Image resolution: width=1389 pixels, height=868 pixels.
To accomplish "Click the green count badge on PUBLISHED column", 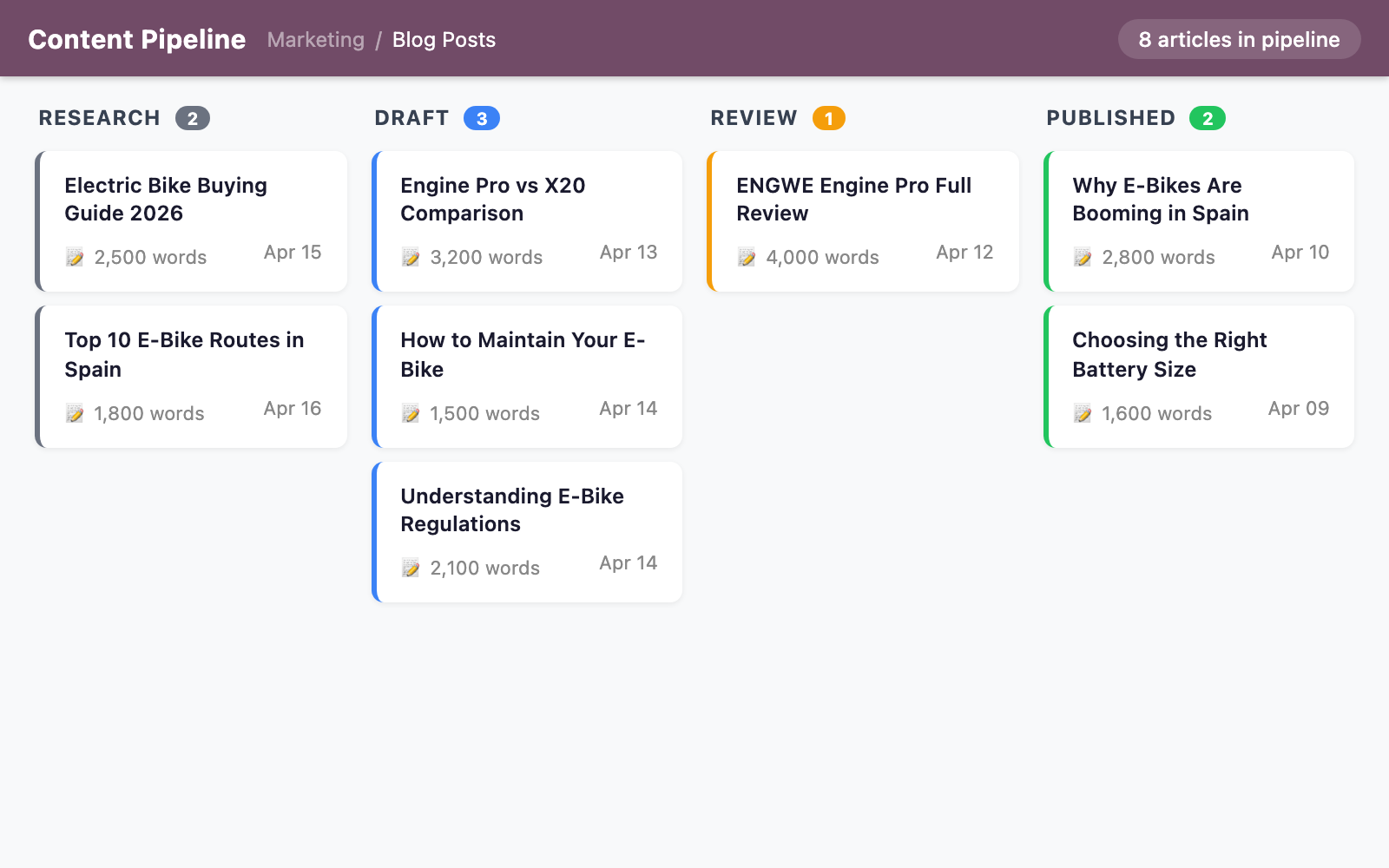I will 1207,118.
